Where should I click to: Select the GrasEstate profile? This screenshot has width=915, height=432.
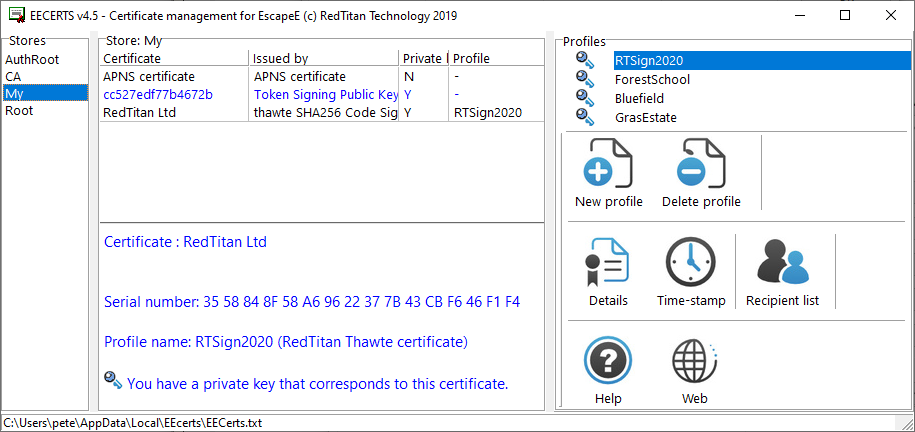coord(646,117)
